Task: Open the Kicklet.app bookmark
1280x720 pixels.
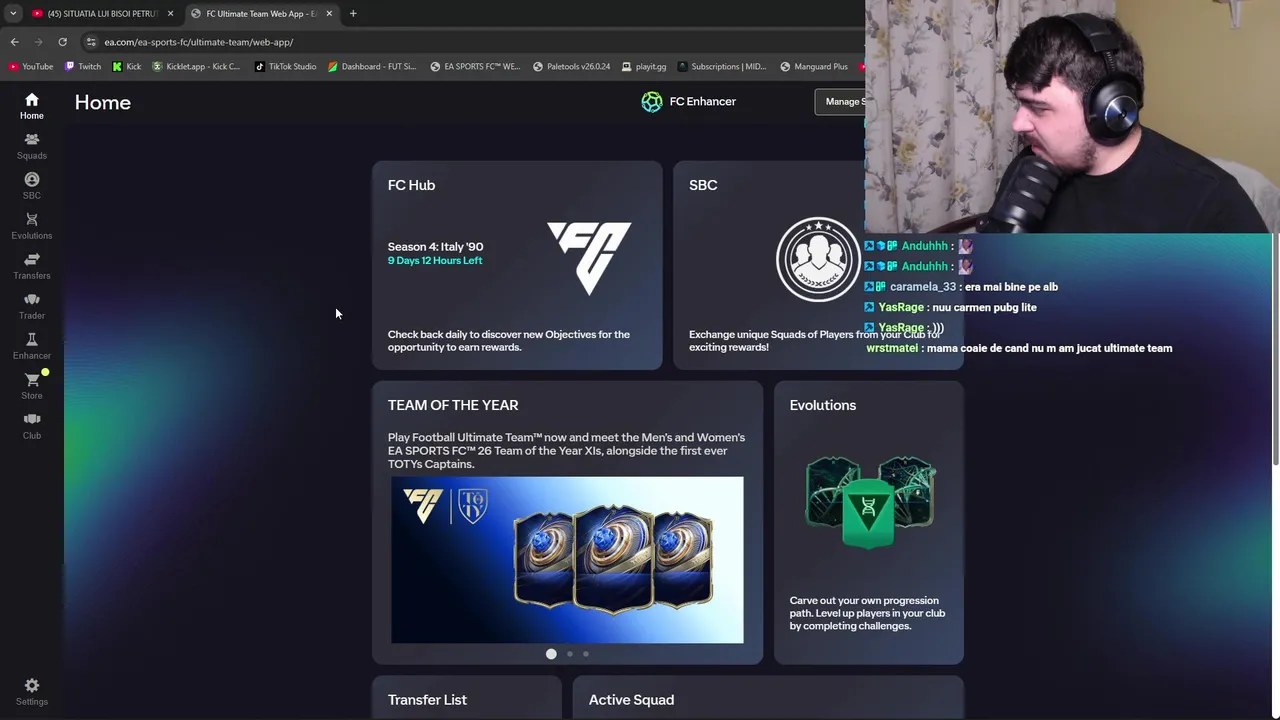Action: (x=196, y=67)
